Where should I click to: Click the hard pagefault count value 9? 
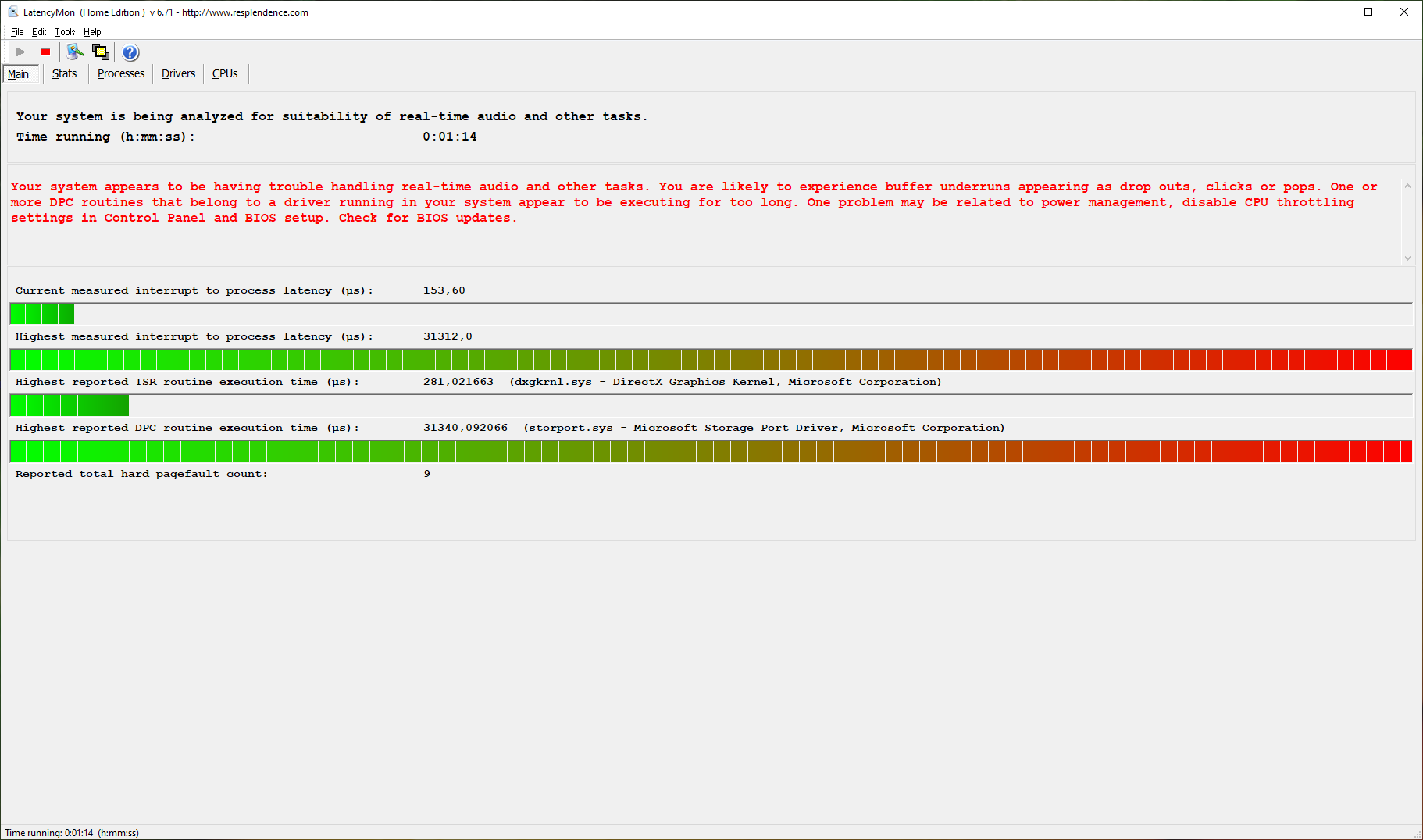pyautogui.click(x=427, y=474)
